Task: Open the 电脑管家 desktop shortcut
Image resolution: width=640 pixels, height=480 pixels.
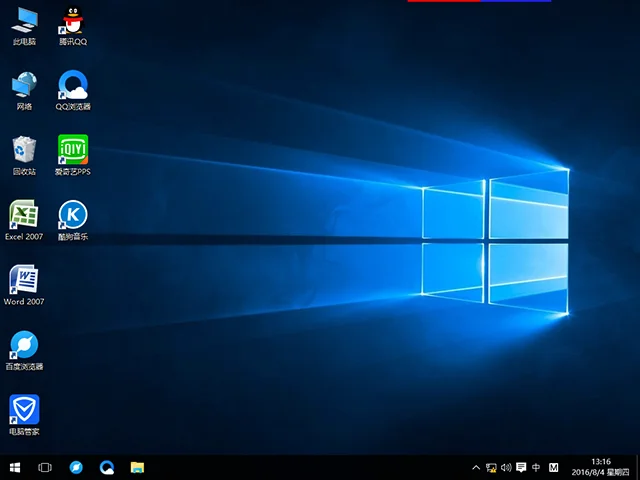Action: coord(24,416)
